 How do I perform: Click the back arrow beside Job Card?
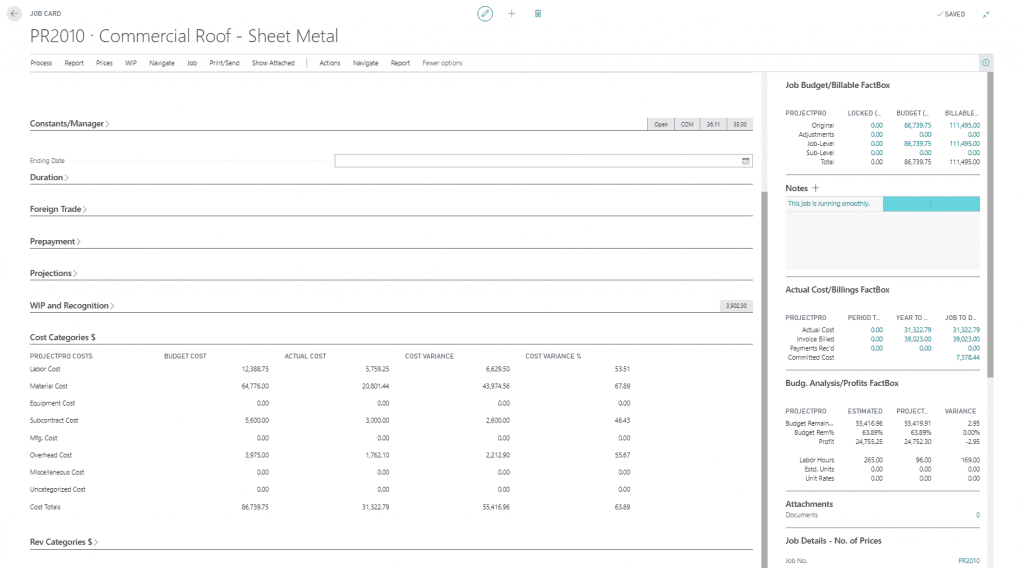click(x=14, y=14)
